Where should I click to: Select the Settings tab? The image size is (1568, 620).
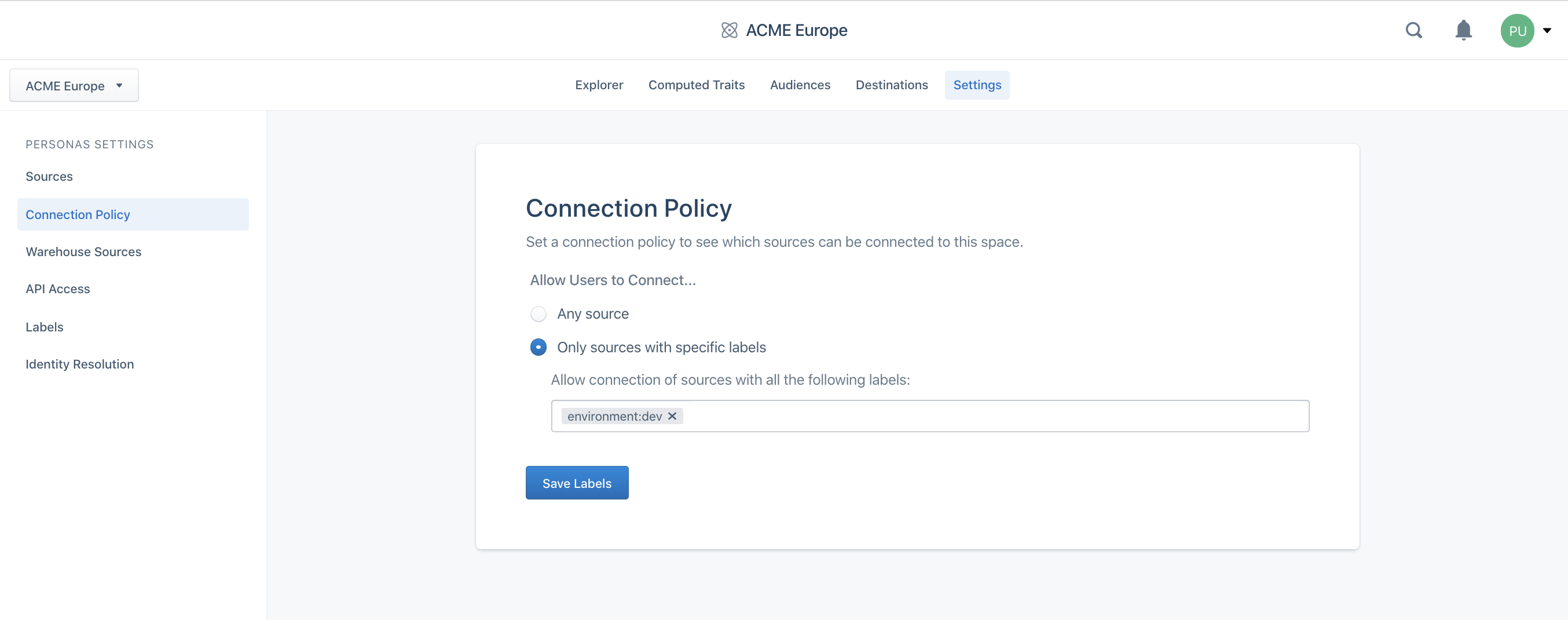click(977, 85)
